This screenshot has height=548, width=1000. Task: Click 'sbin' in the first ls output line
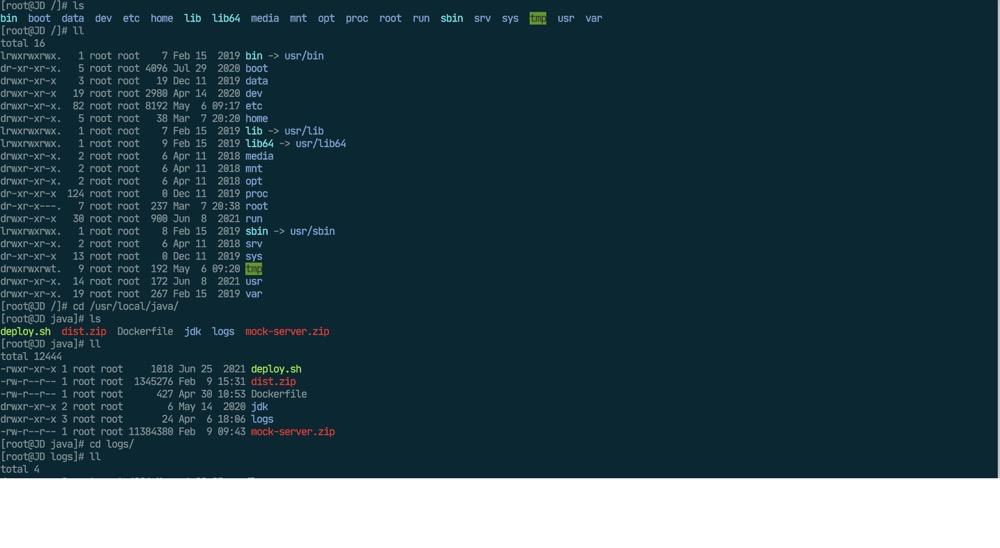coord(452,19)
